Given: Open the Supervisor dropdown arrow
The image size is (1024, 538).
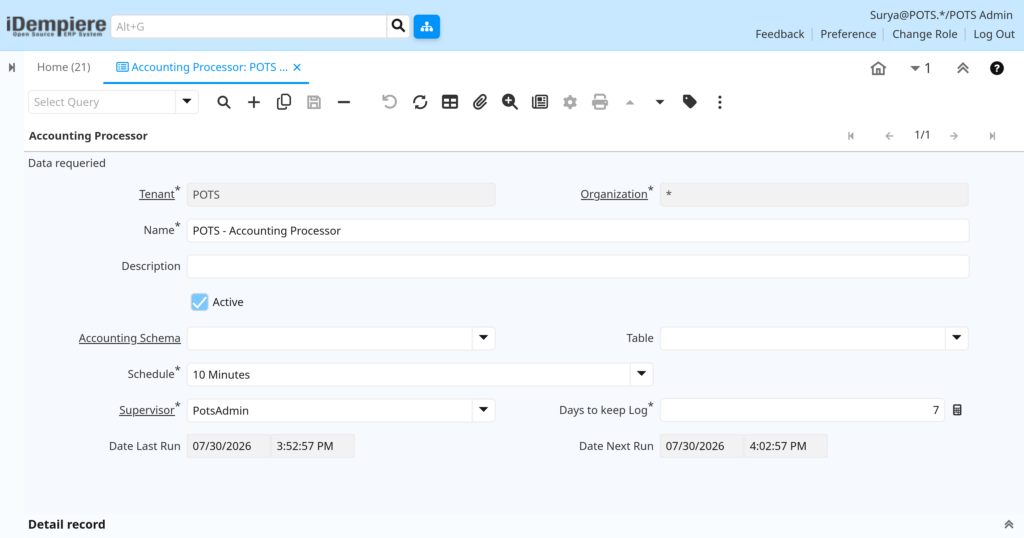Looking at the screenshot, I should [x=483, y=410].
